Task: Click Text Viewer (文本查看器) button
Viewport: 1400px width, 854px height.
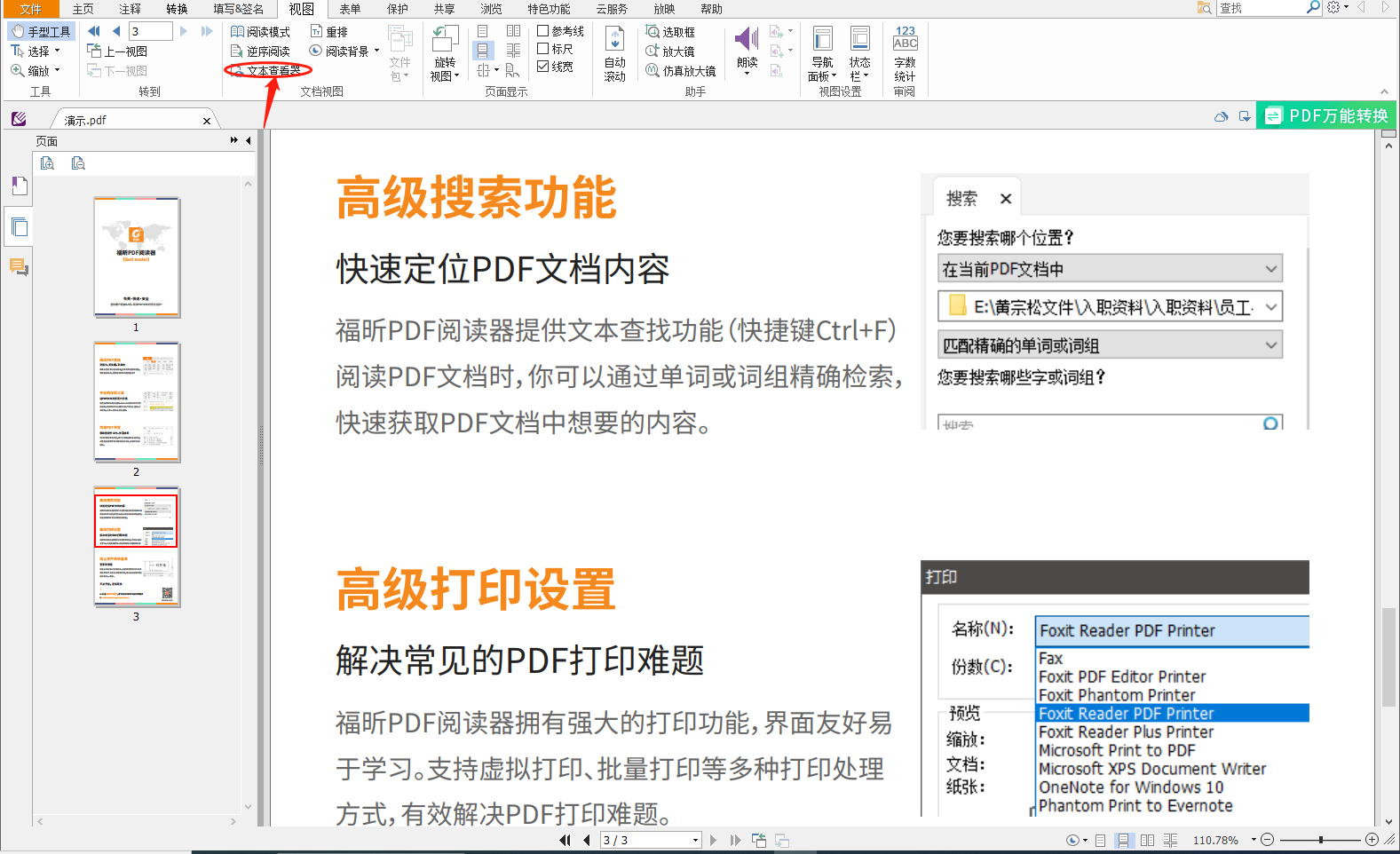Action: [x=268, y=70]
